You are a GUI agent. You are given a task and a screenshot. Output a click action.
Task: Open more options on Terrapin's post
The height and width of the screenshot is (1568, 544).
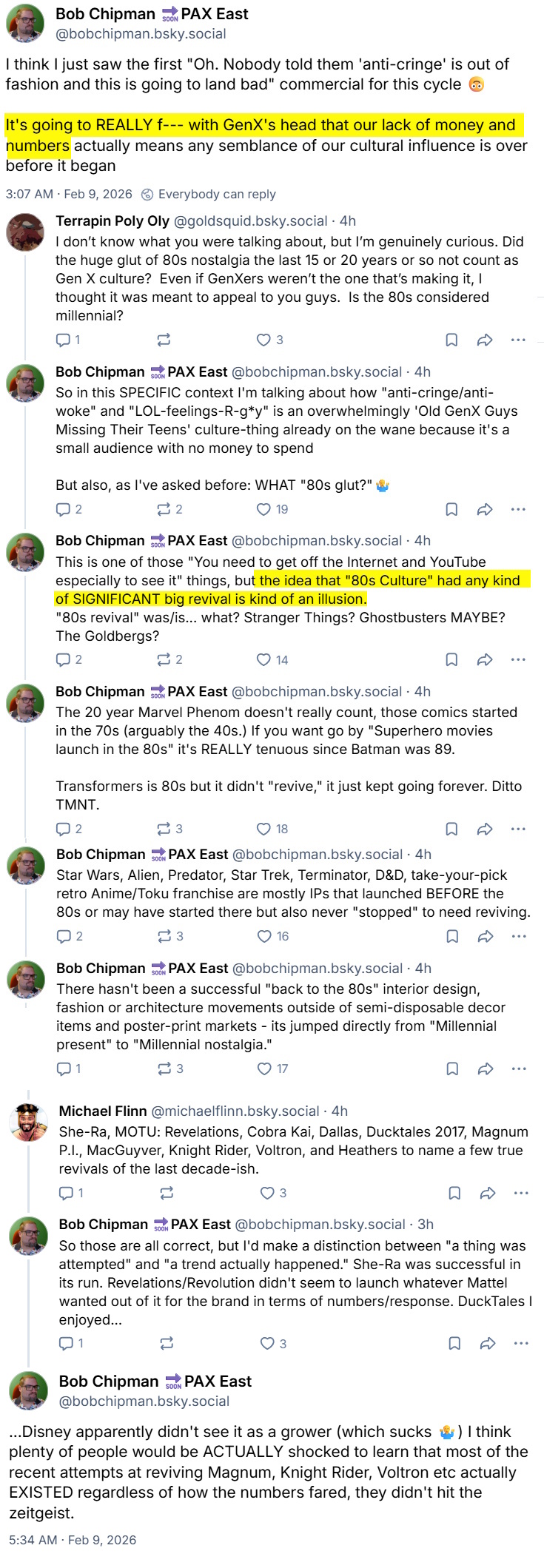(518, 340)
